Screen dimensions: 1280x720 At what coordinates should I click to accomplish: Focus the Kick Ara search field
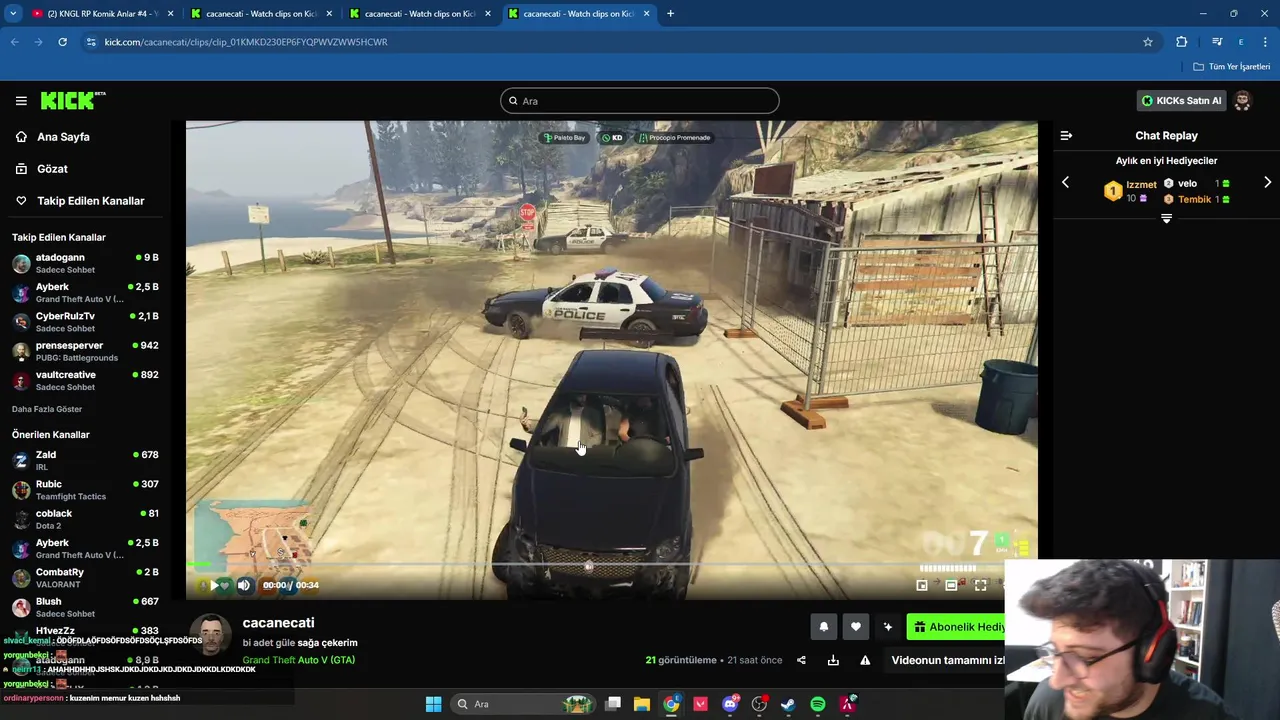640,101
